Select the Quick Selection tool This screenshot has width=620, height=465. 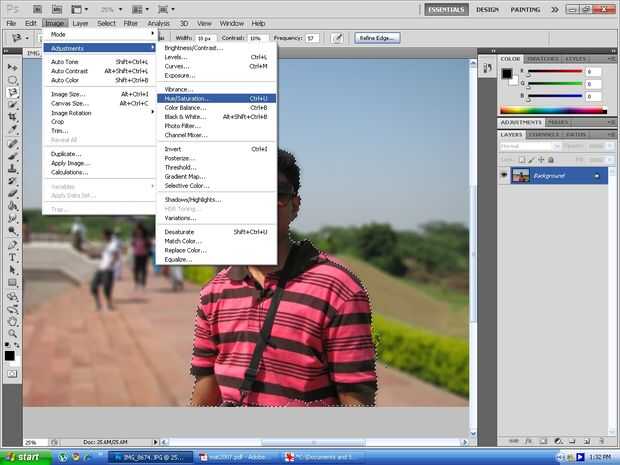[x=12, y=104]
